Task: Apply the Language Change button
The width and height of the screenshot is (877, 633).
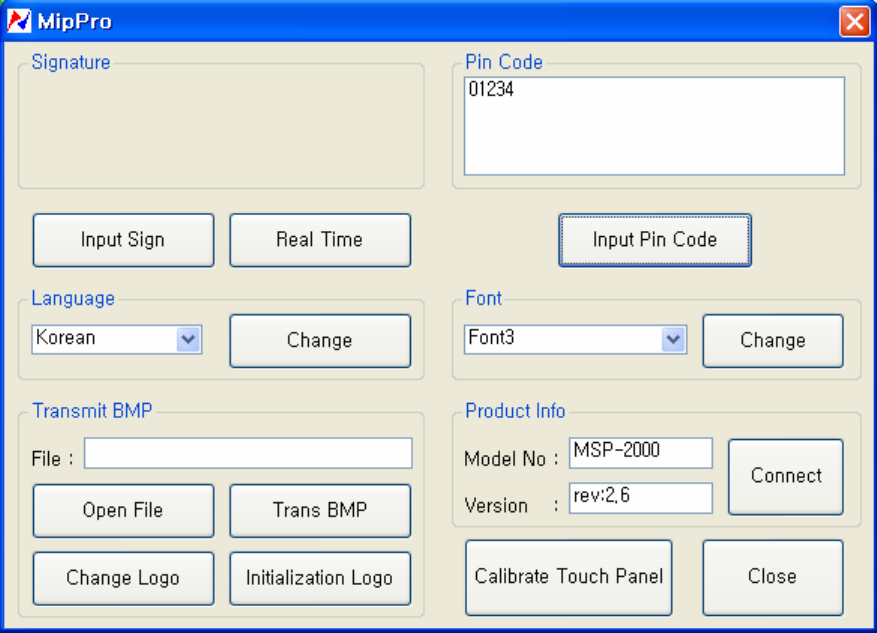Action: pyautogui.click(x=320, y=341)
